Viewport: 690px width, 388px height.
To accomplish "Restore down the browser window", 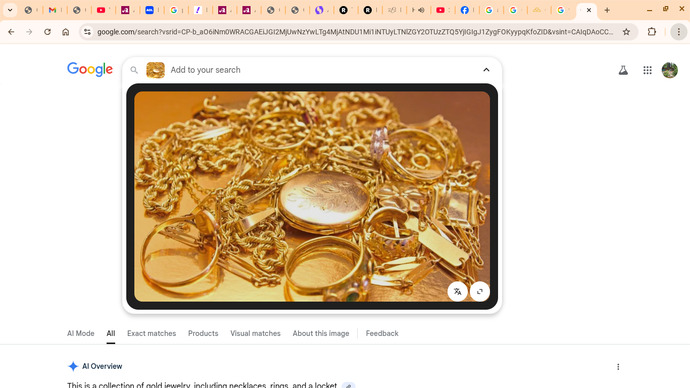I will tap(665, 9).
